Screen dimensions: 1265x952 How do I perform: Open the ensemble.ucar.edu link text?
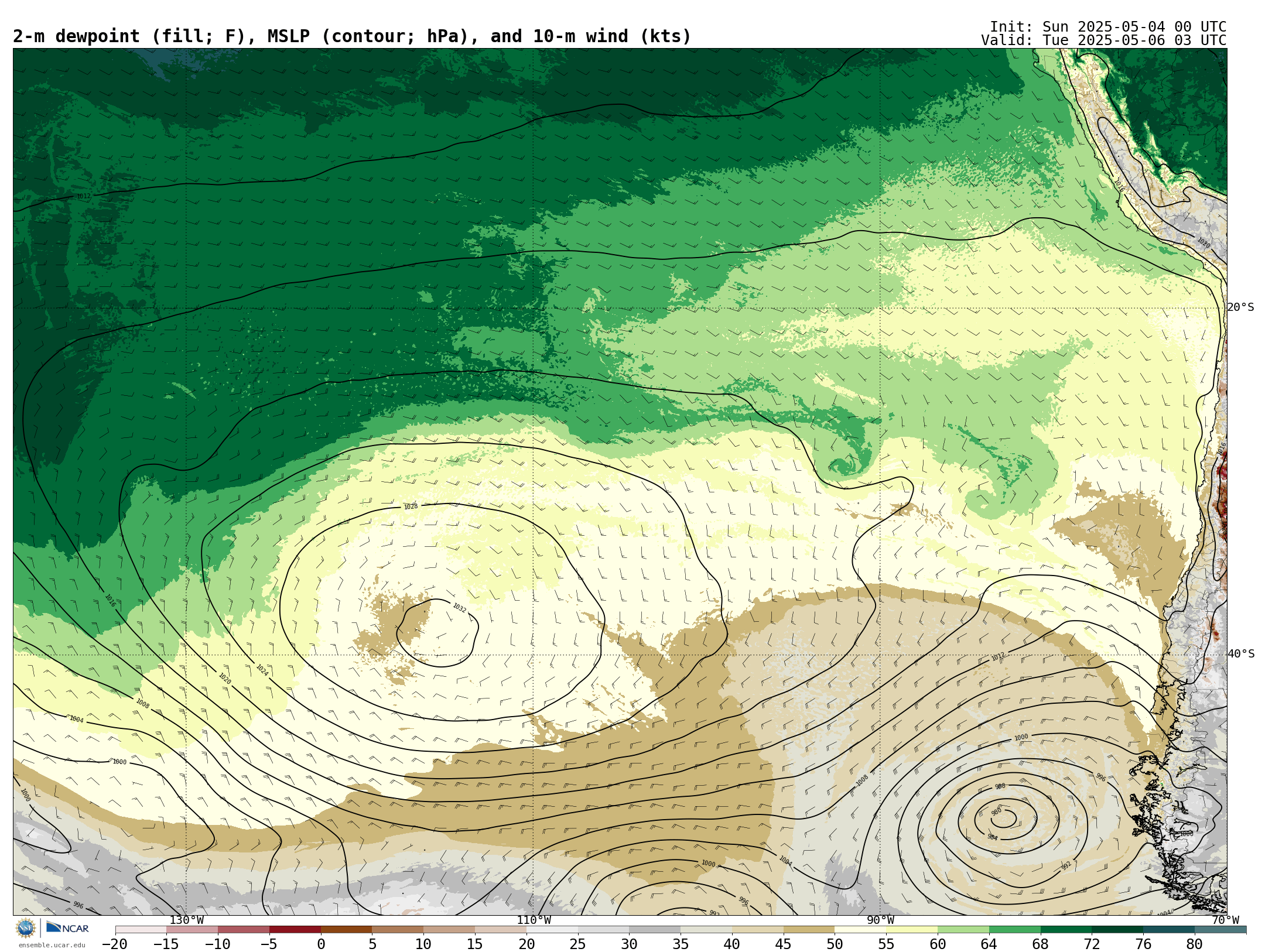pyautogui.click(x=52, y=945)
